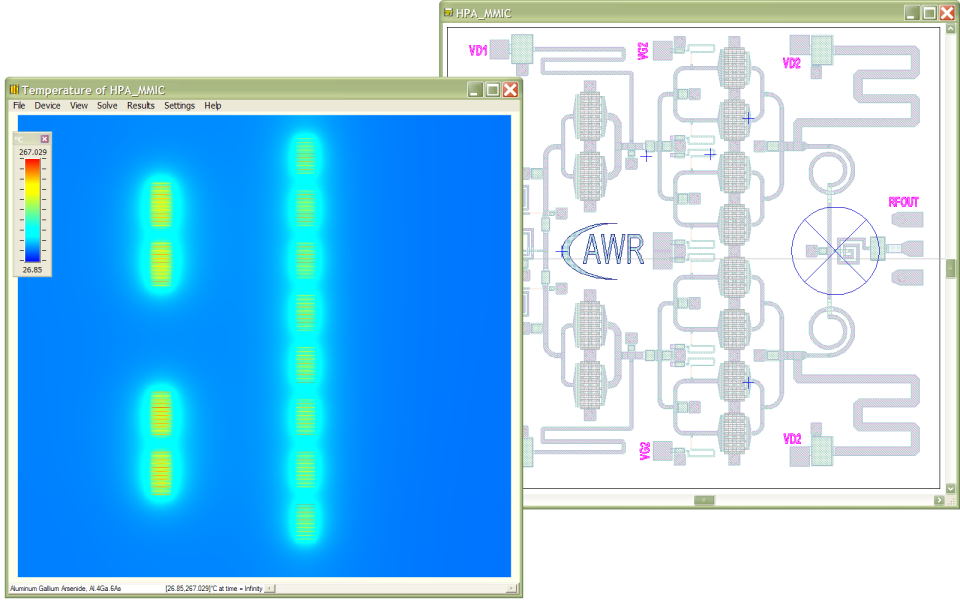
Task: Click the AWR logo in the layout
Action: [604, 249]
